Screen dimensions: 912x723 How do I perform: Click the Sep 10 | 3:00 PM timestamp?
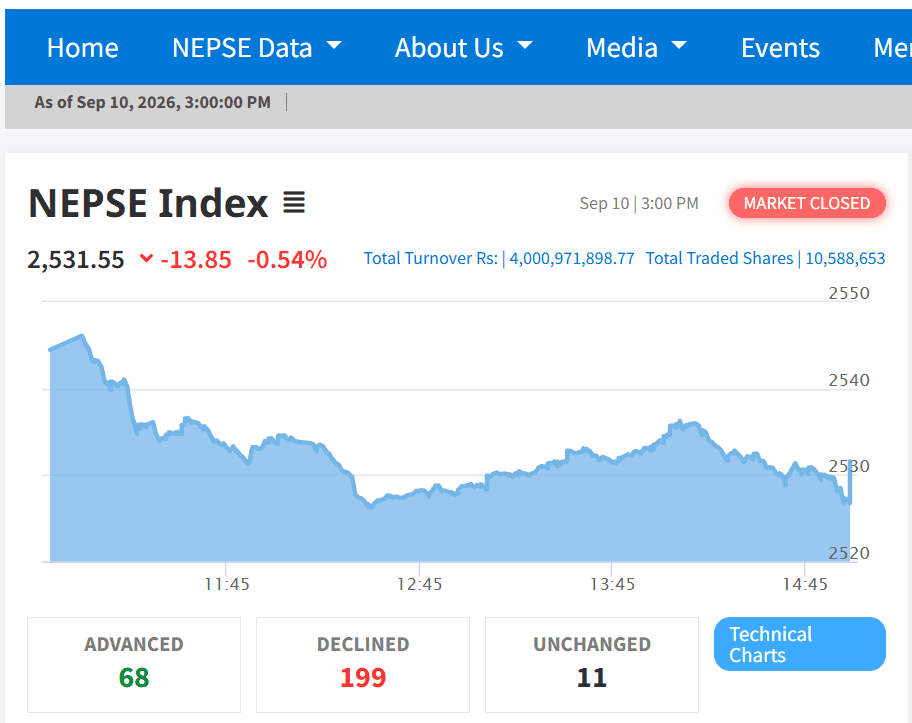(639, 204)
